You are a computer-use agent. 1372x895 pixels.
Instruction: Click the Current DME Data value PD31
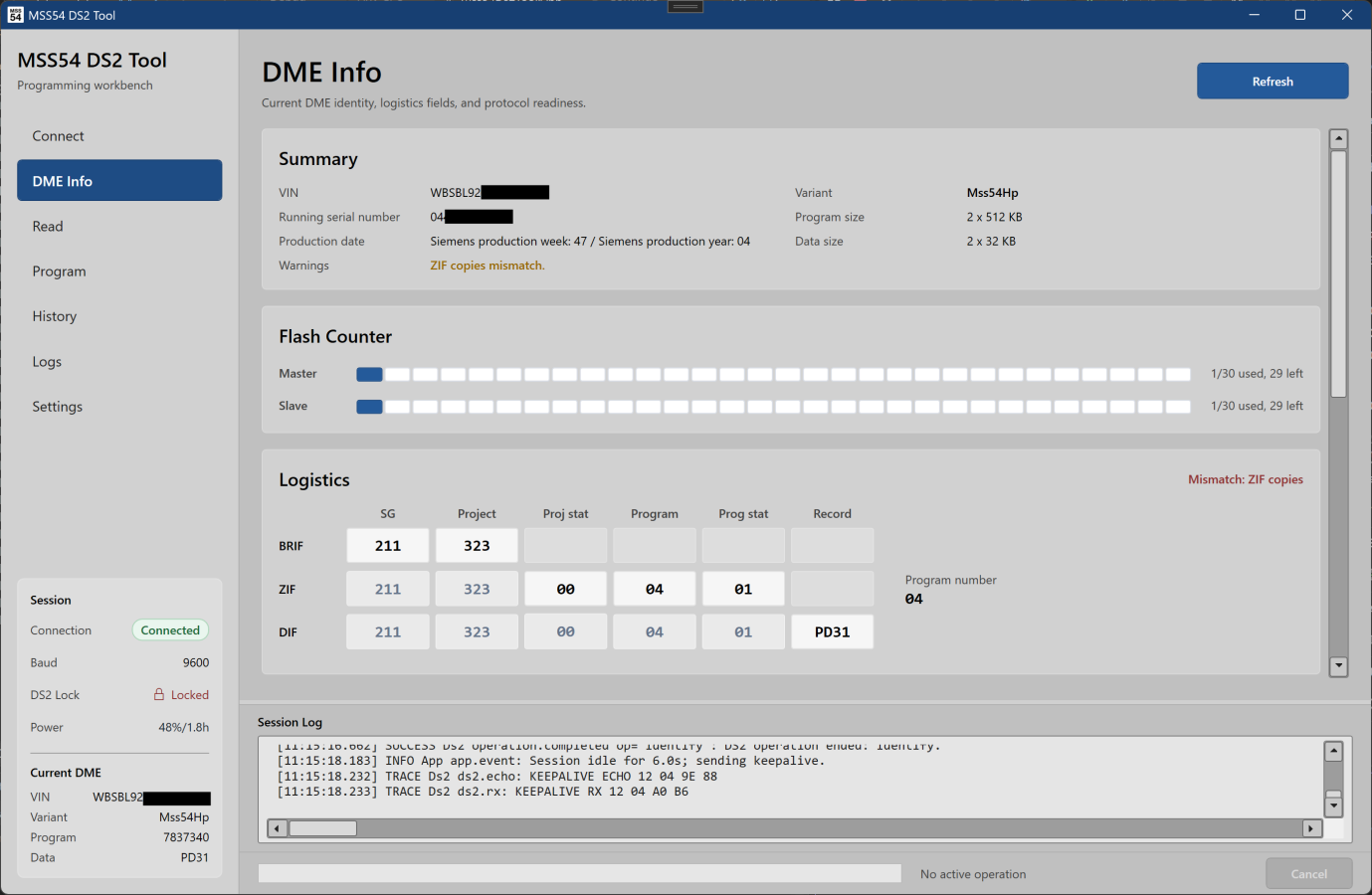[x=195, y=857]
